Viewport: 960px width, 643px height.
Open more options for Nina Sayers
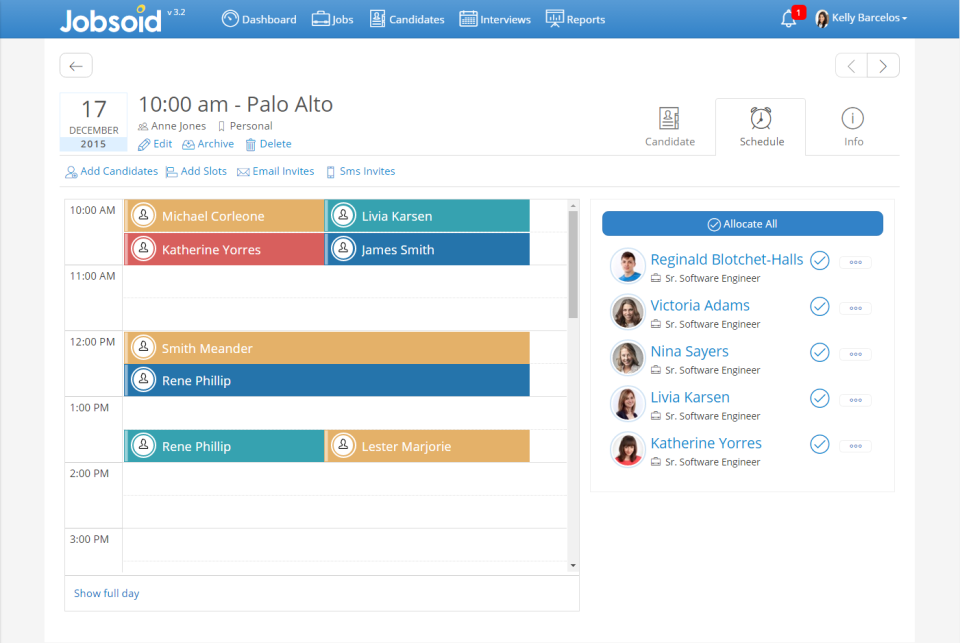coord(855,354)
